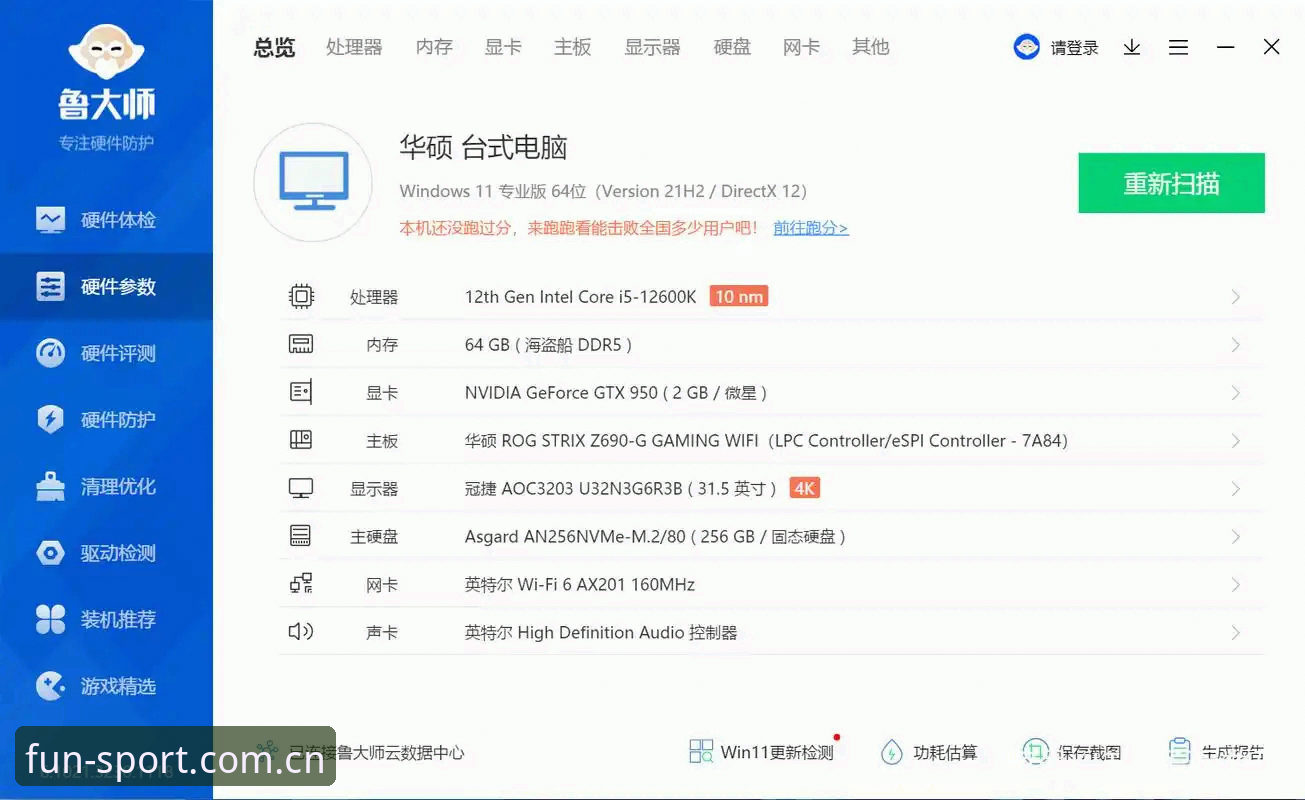1305x800 pixels.
Task: Click the network card icon
Action: tap(301, 584)
